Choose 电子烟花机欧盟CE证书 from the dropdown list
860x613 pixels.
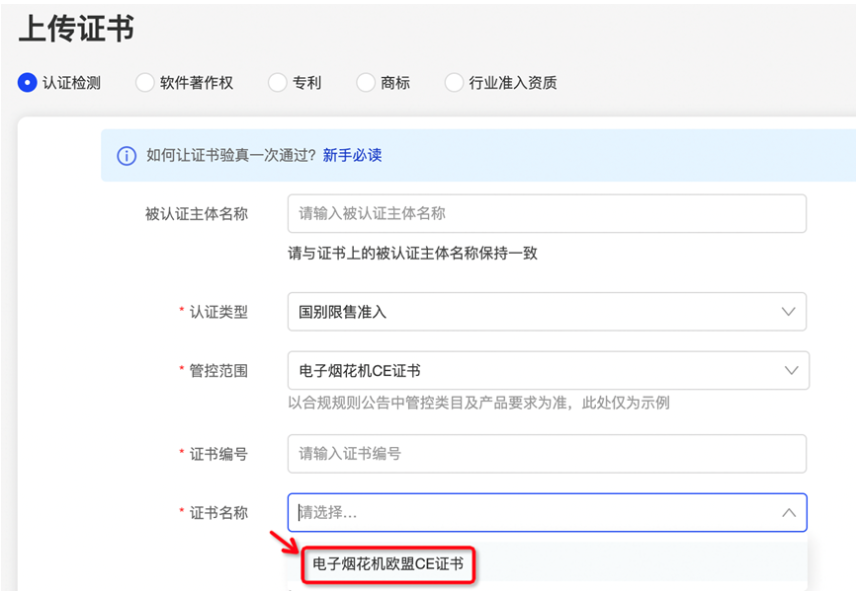coord(388,565)
